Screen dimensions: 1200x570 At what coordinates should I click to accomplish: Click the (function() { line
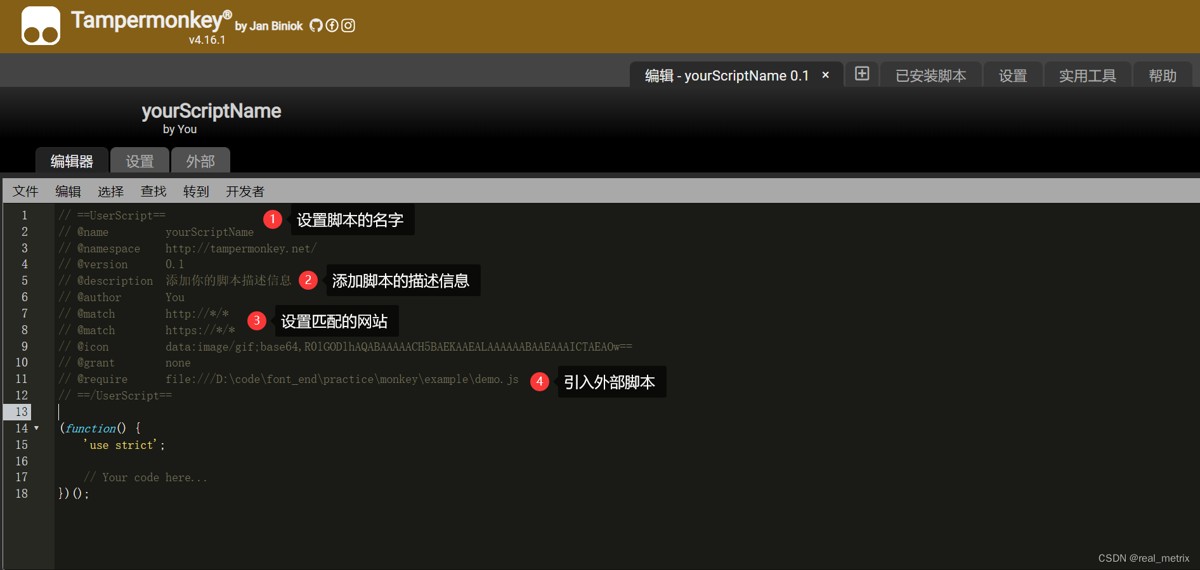100,428
